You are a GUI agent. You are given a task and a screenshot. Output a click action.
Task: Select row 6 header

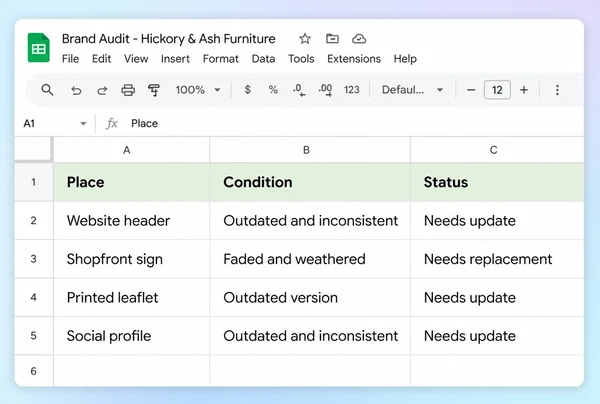[34, 371]
